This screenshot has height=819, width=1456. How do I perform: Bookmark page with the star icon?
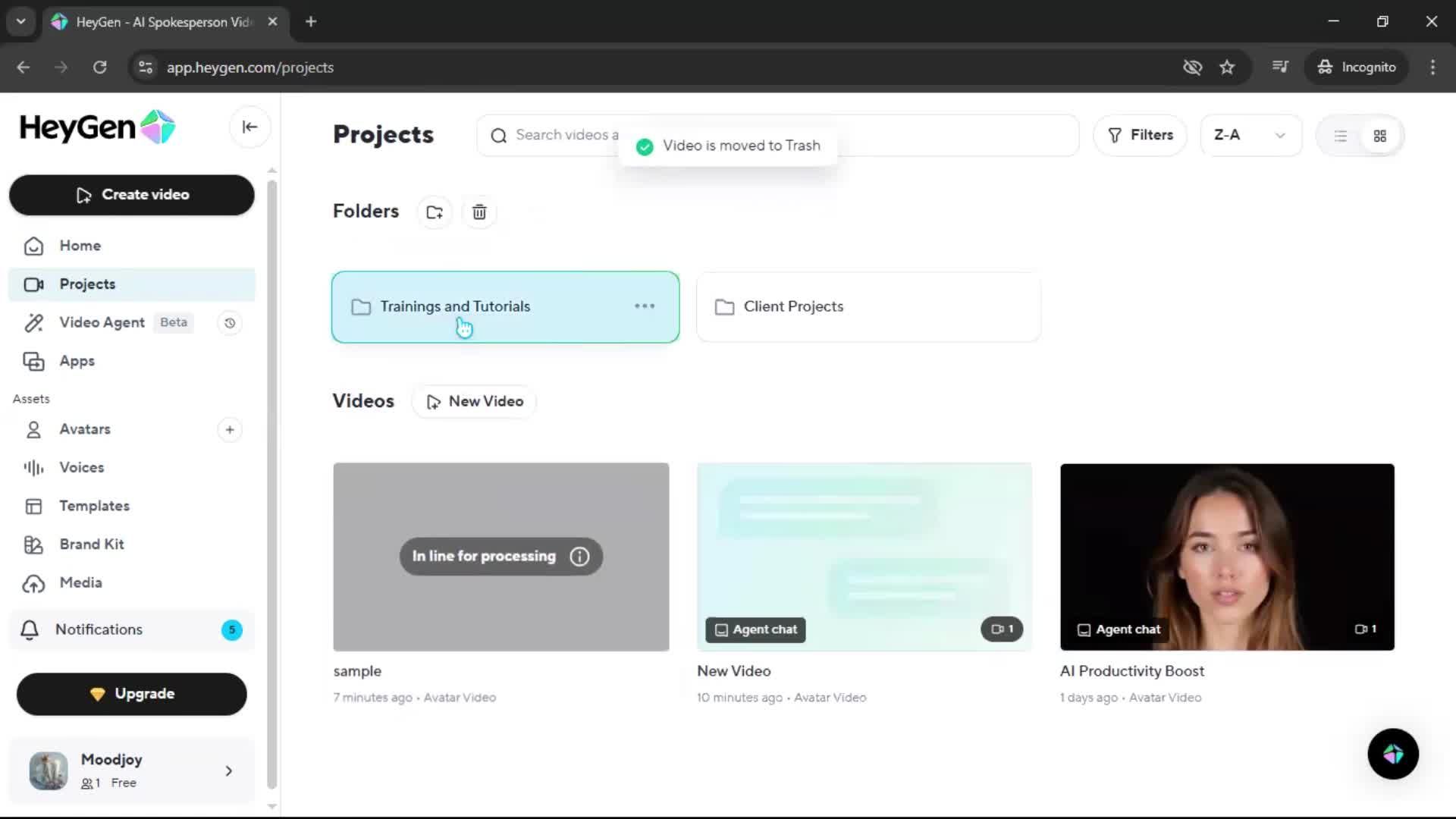pos(1227,67)
